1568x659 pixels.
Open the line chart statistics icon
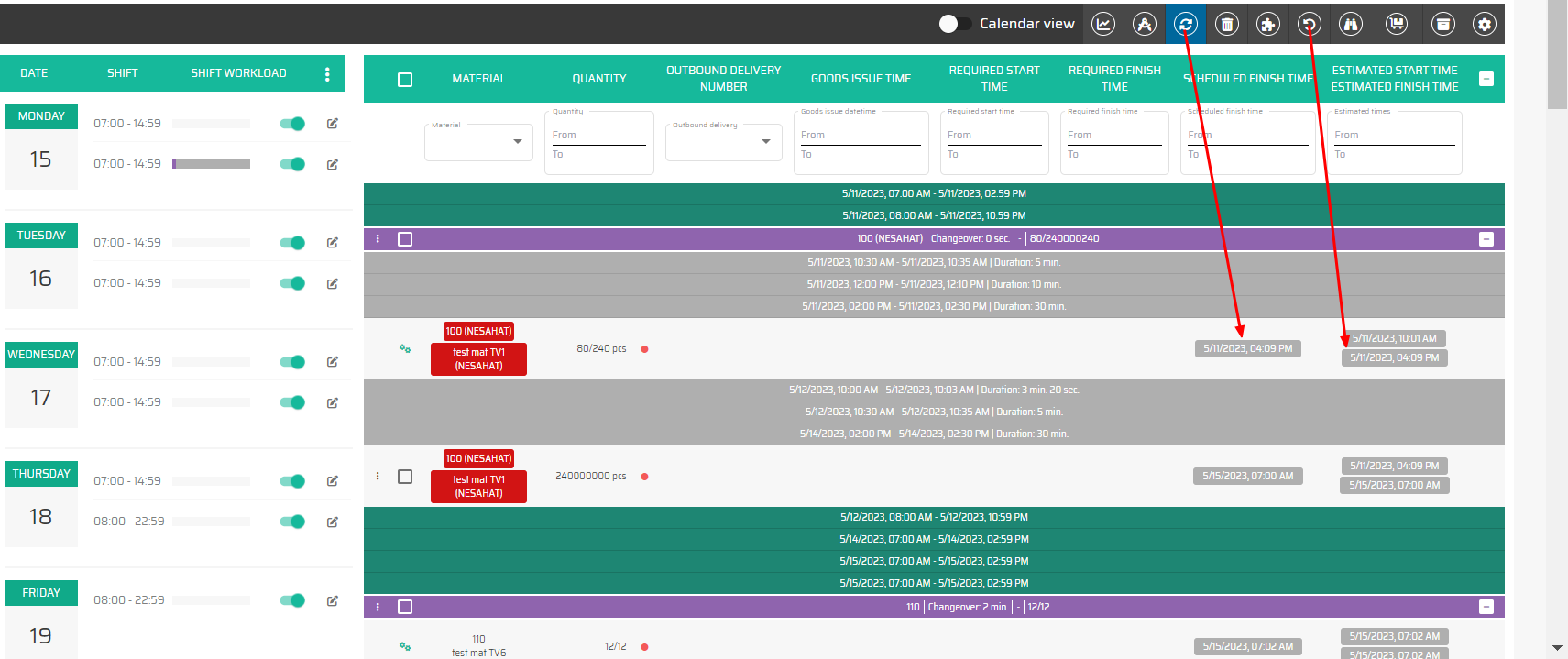coord(1103,25)
